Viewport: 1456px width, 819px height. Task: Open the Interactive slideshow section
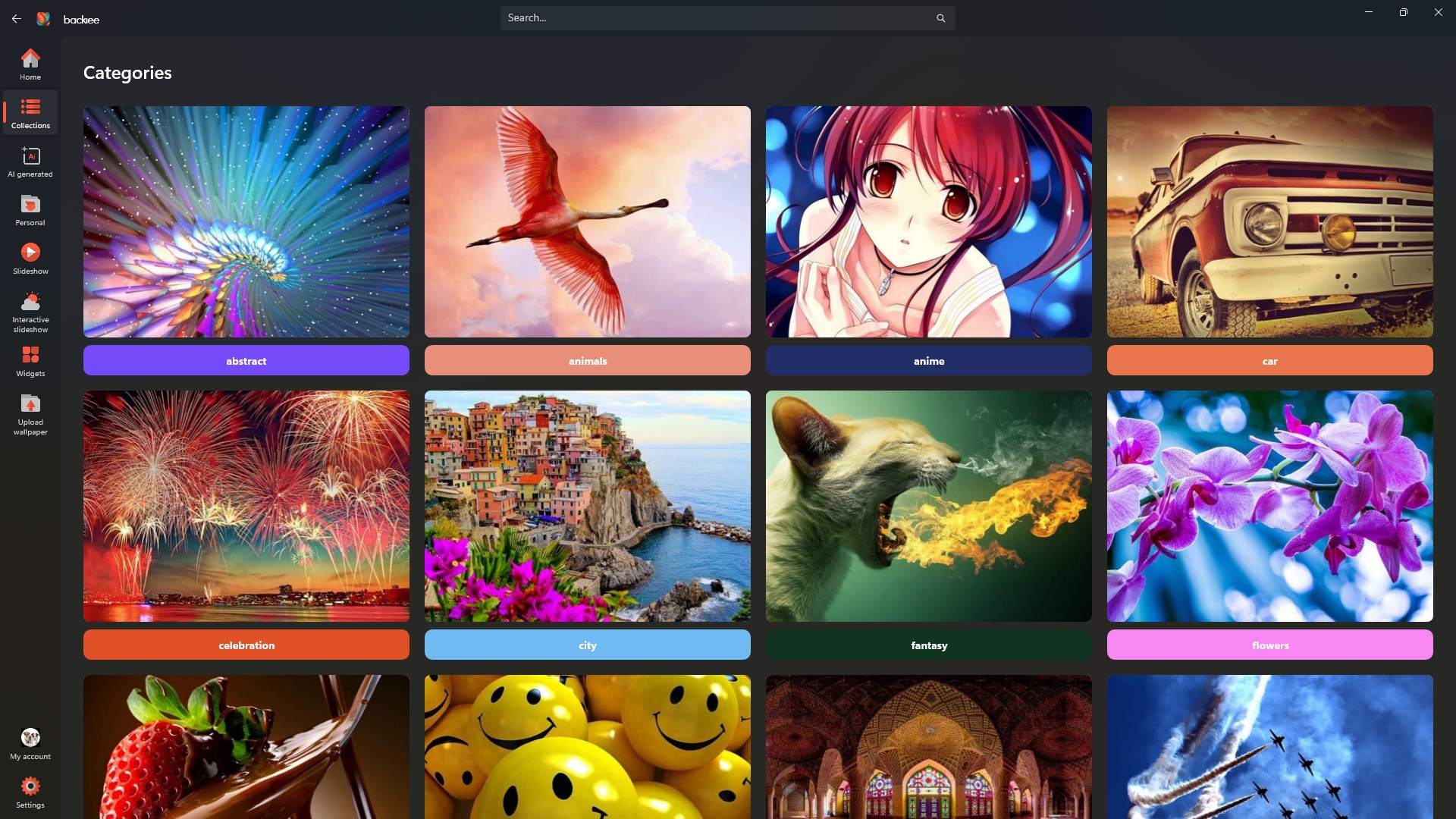coord(30,309)
